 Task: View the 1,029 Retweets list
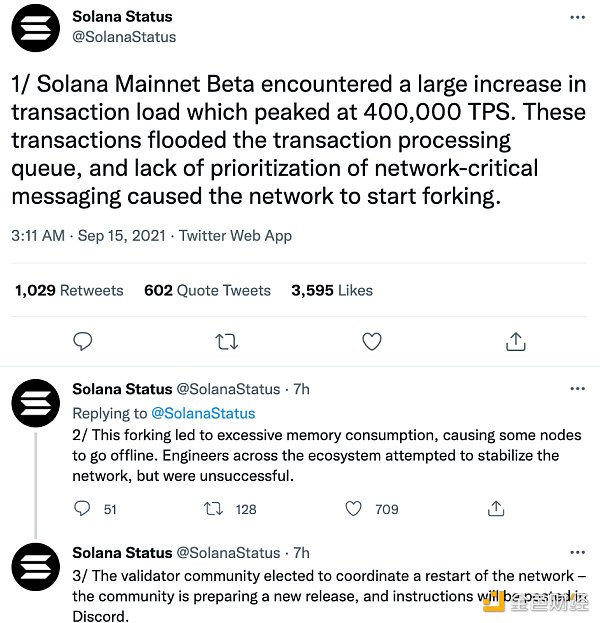(x=69, y=290)
